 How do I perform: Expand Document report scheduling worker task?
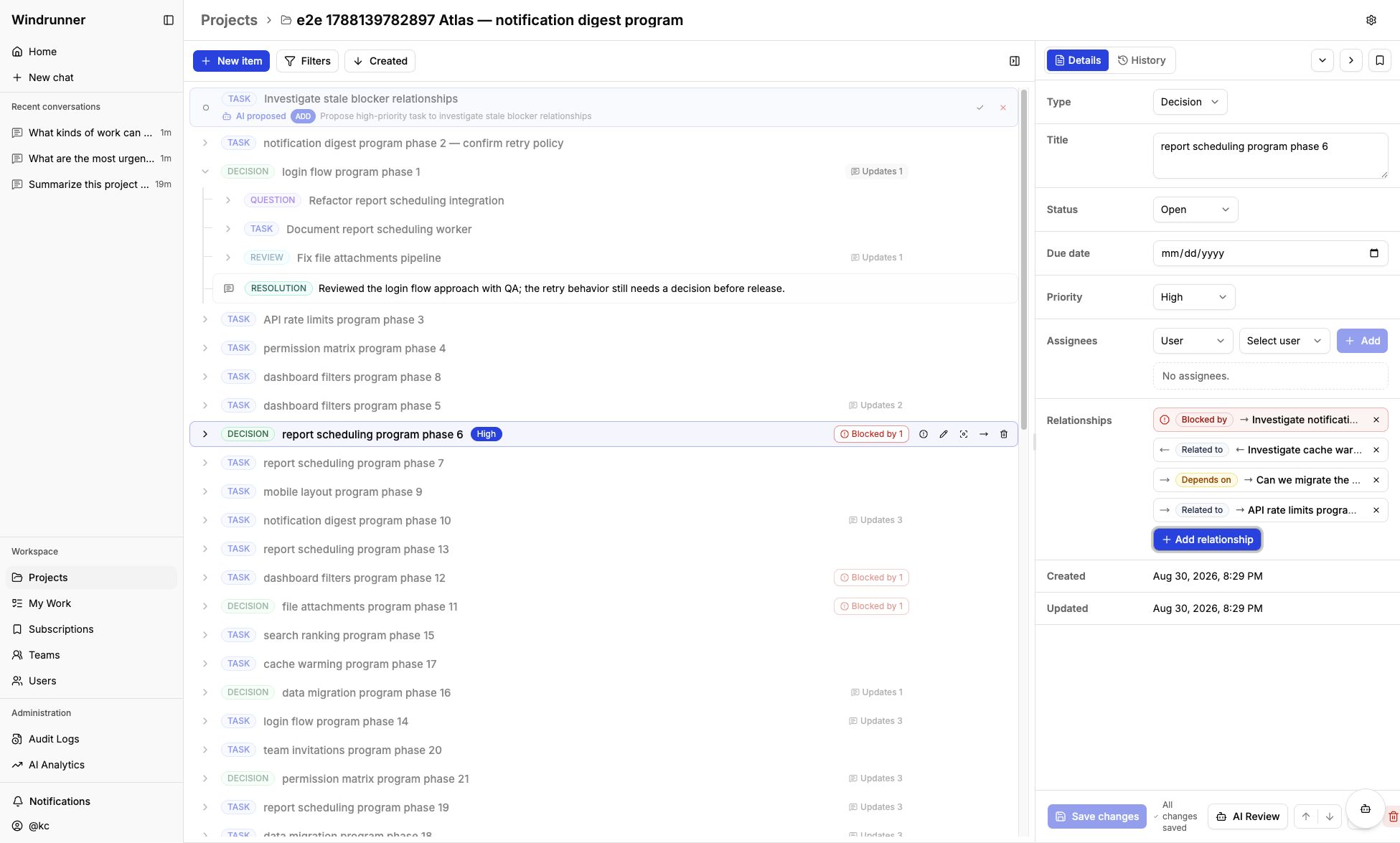(x=228, y=229)
